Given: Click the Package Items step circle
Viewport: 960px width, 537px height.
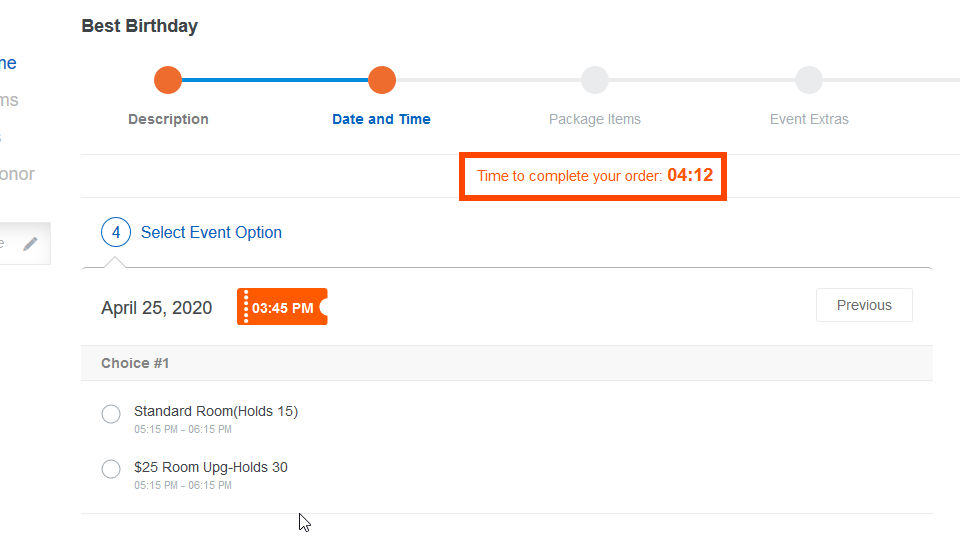Looking at the screenshot, I should pyautogui.click(x=594, y=80).
